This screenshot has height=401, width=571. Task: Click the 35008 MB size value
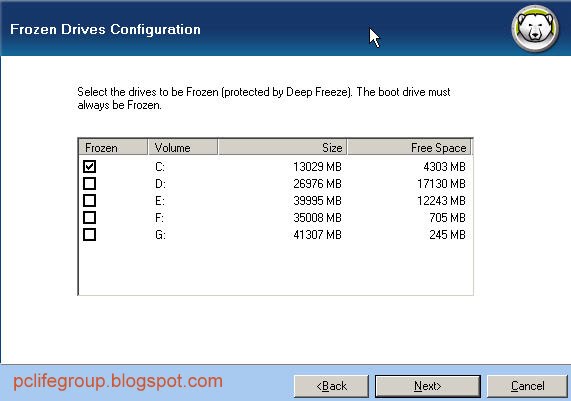pos(318,218)
